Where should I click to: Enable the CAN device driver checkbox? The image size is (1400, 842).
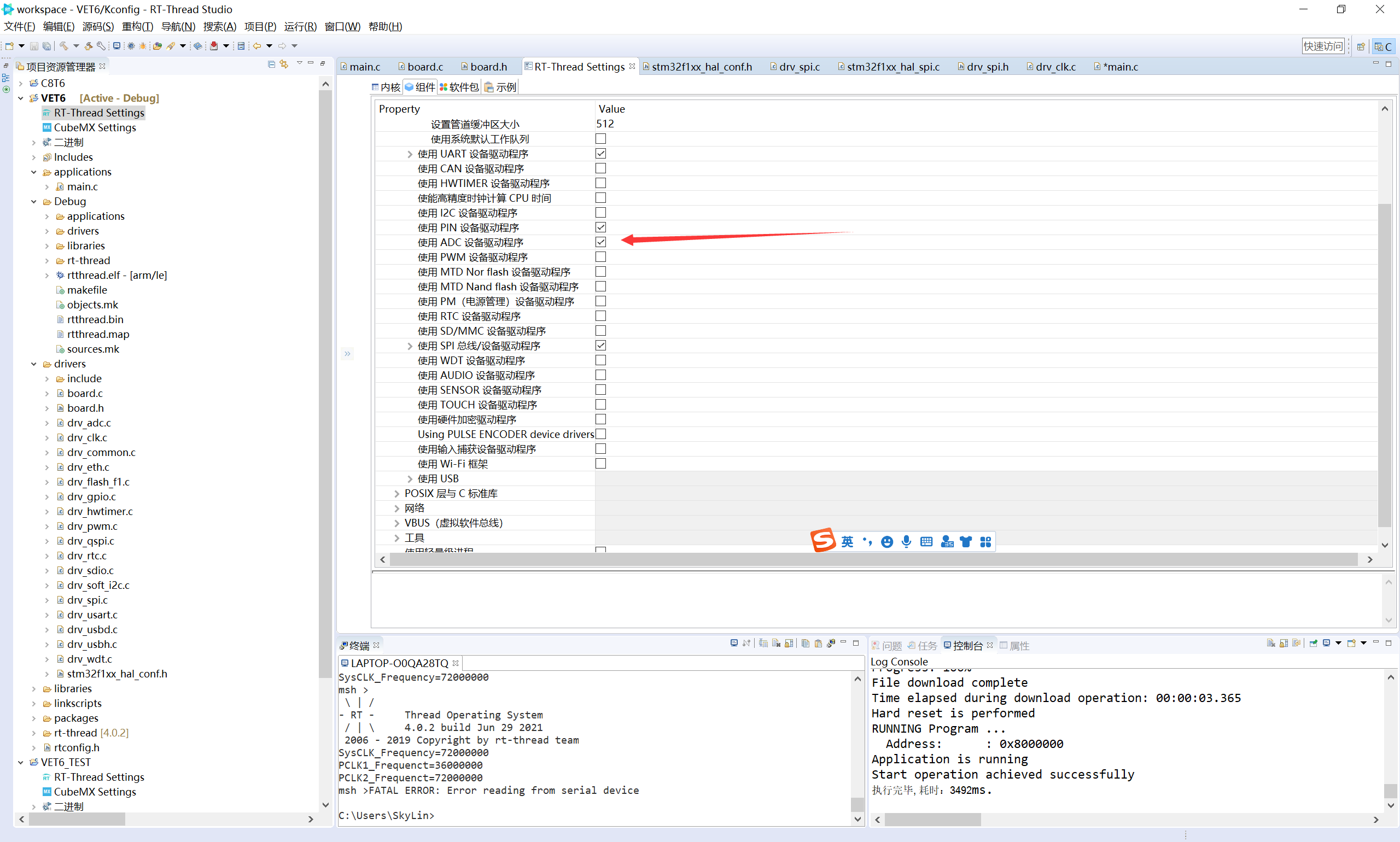point(601,168)
